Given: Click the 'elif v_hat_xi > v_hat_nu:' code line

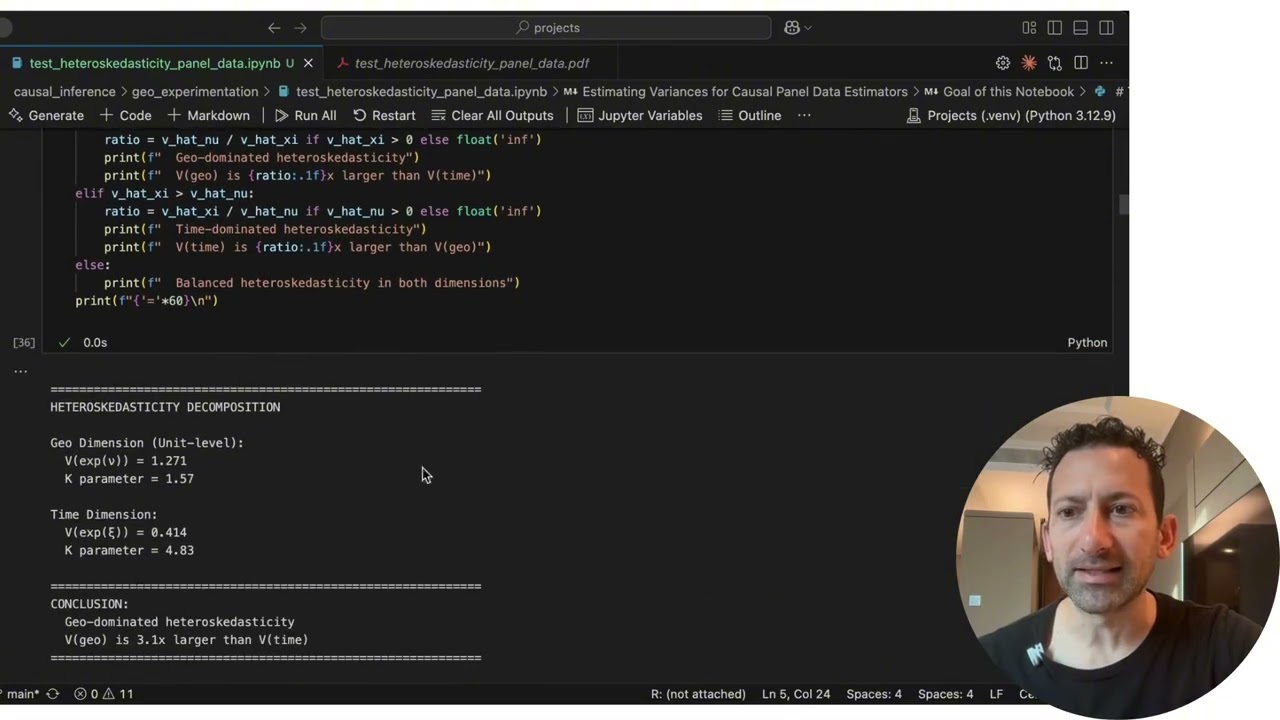Looking at the screenshot, I should pyautogui.click(x=164, y=193).
